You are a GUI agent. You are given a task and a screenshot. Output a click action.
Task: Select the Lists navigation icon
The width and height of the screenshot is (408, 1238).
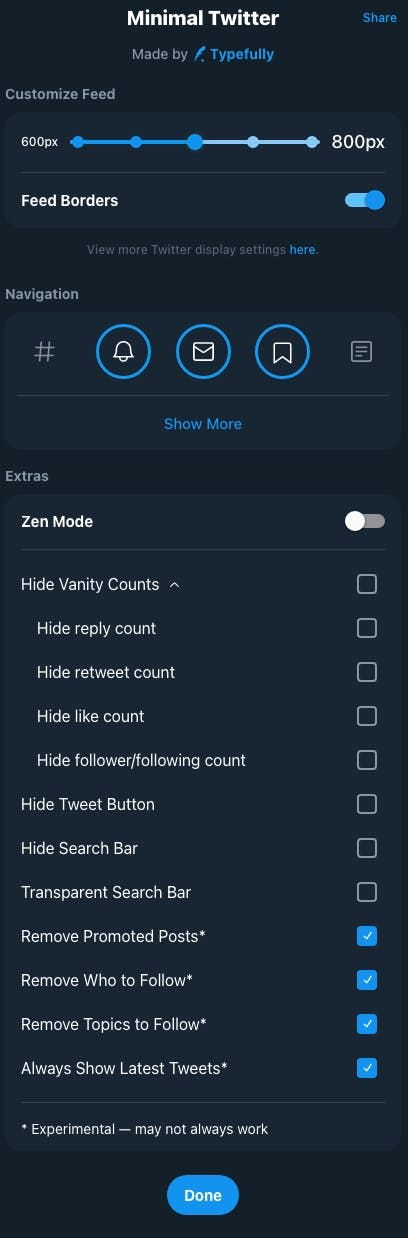click(362, 352)
